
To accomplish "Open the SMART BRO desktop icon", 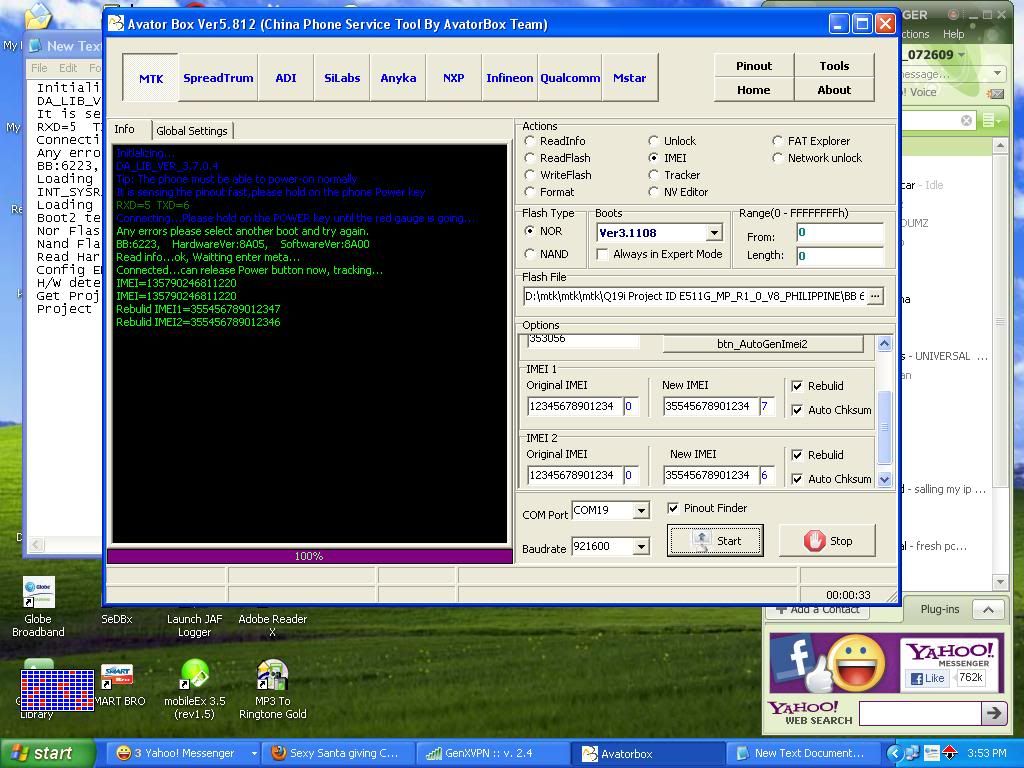I will [117, 677].
